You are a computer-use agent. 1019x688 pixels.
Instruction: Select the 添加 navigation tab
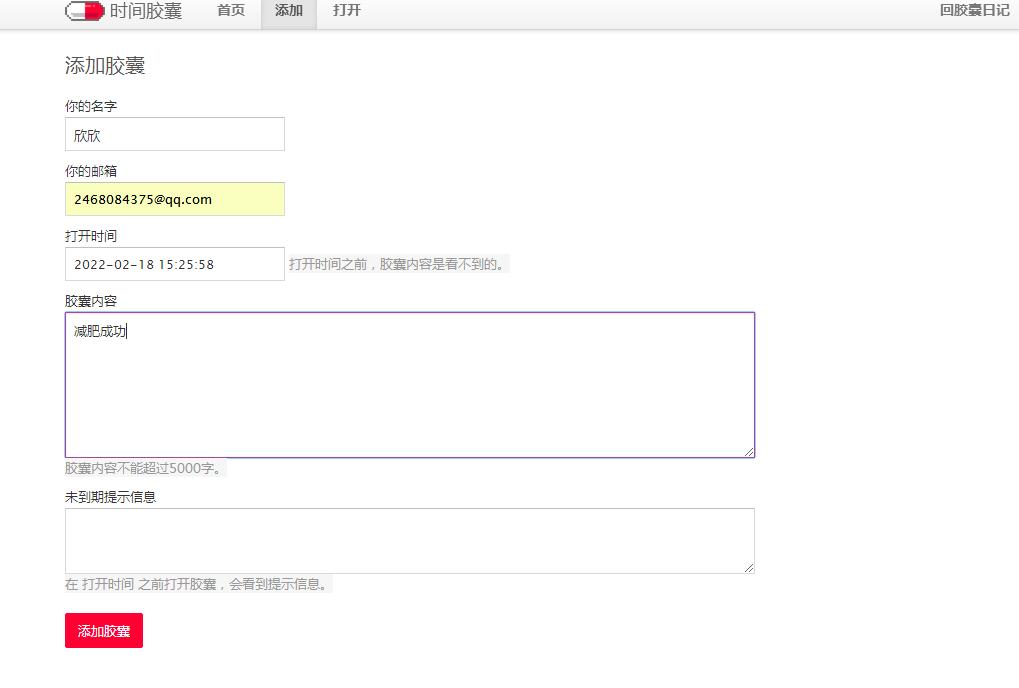pyautogui.click(x=289, y=11)
